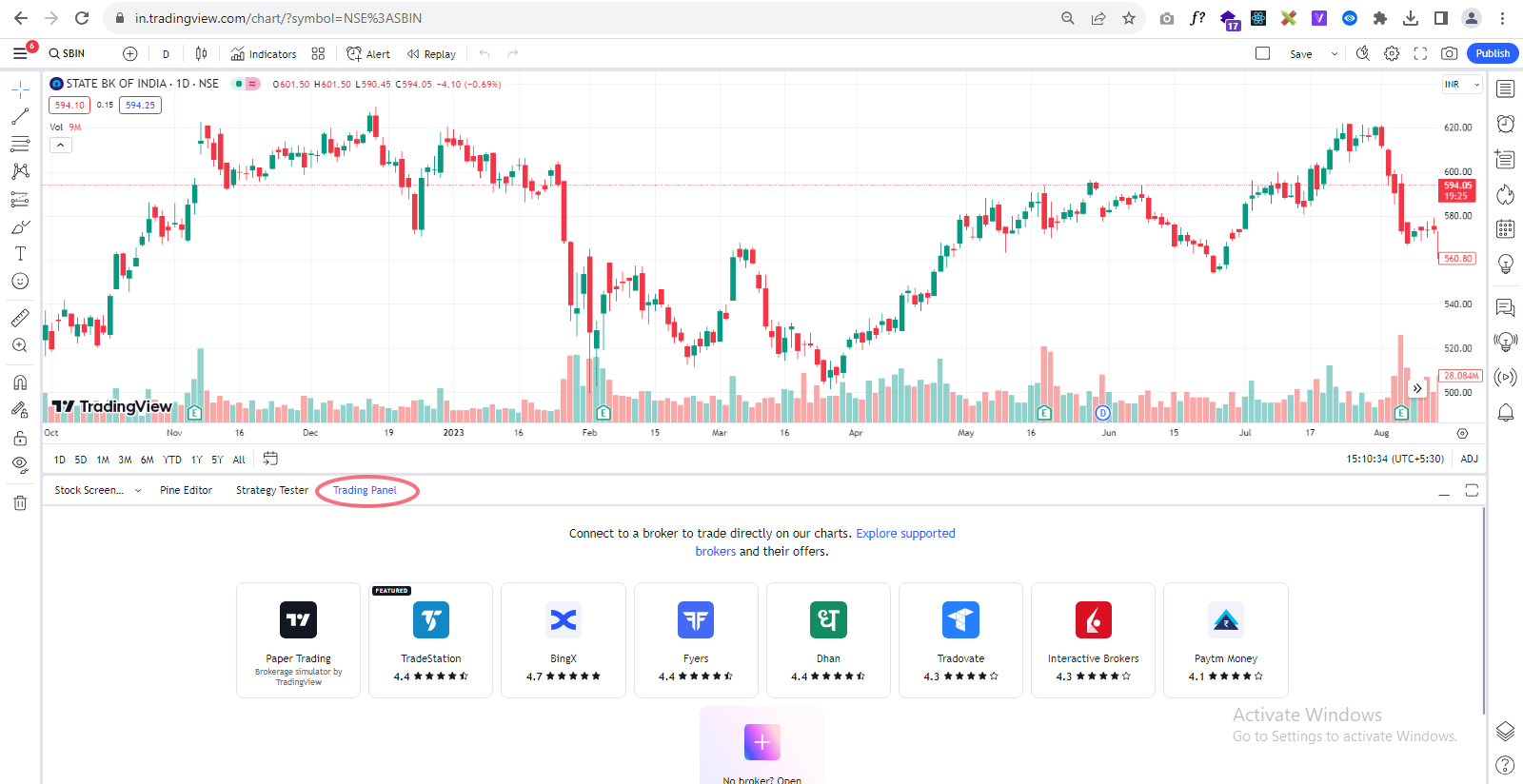Maximize the bottom panel

click(1472, 490)
